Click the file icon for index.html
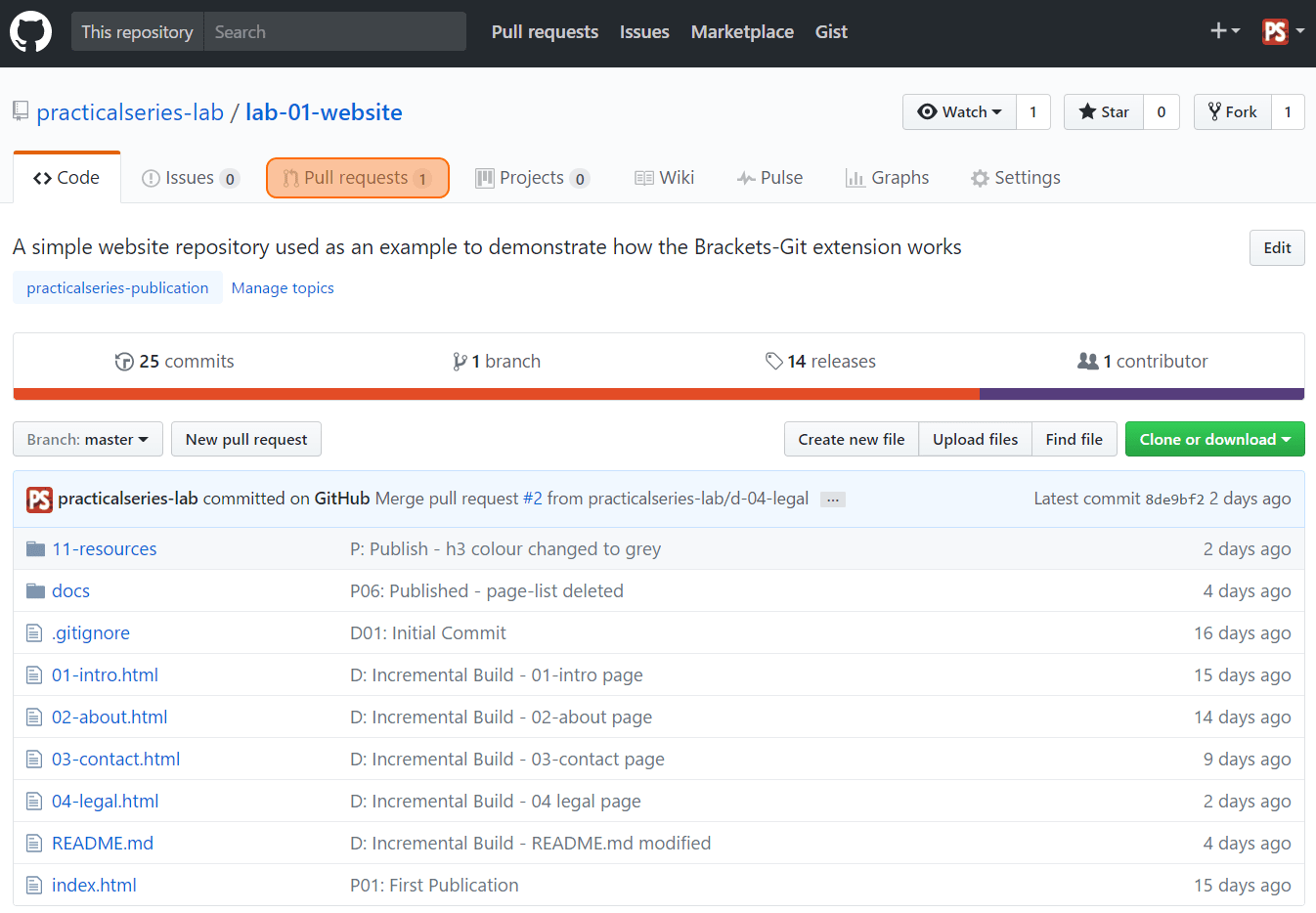This screenshot has height=913, width=1316. click(34, 886)
